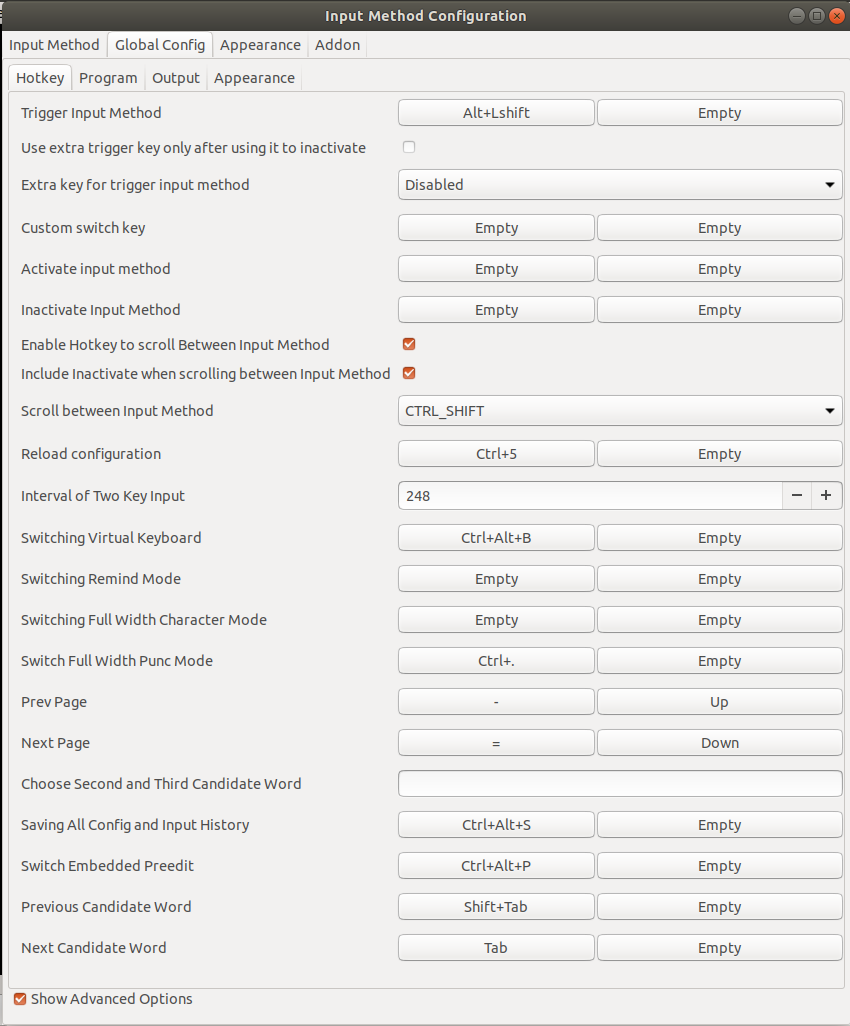Change the Ctrl+5 Reload configuration hotkey
850x1026 pixels.
[x=496, y=453]
